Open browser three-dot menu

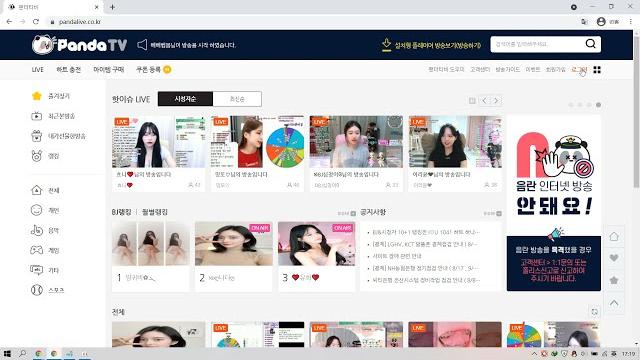tap(631, 22)
